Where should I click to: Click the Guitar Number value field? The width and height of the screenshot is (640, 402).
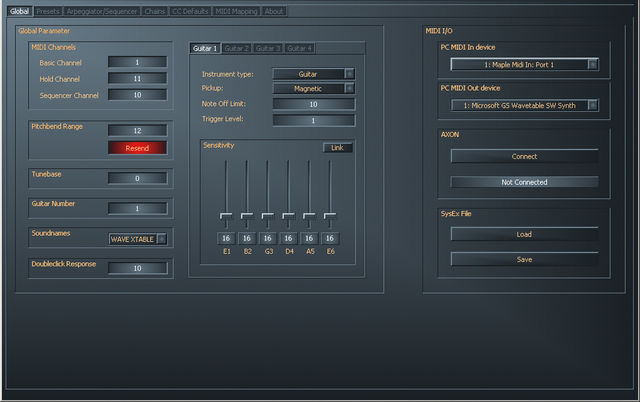tap(137, 209)
